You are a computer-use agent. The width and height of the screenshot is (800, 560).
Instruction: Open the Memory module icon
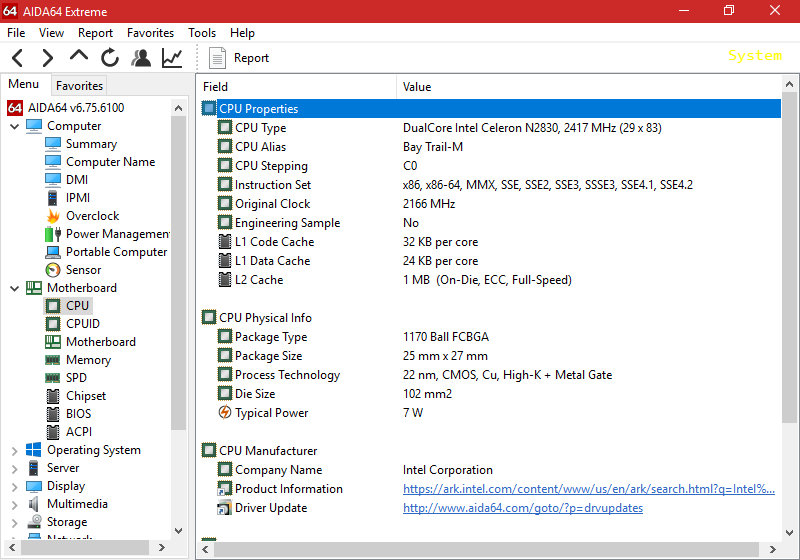pos(53,360)
